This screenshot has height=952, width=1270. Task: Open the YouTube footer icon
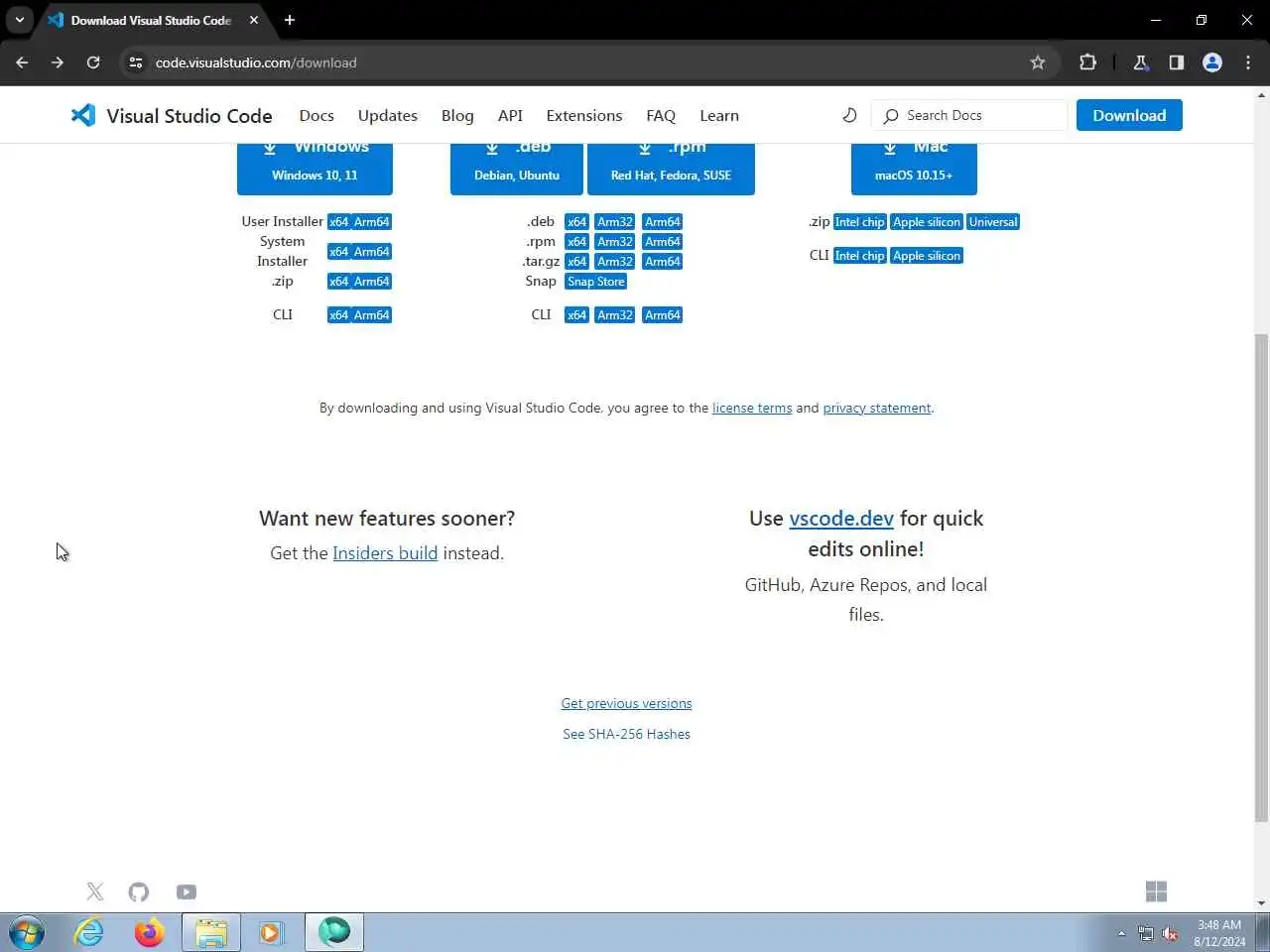[186, 892]
